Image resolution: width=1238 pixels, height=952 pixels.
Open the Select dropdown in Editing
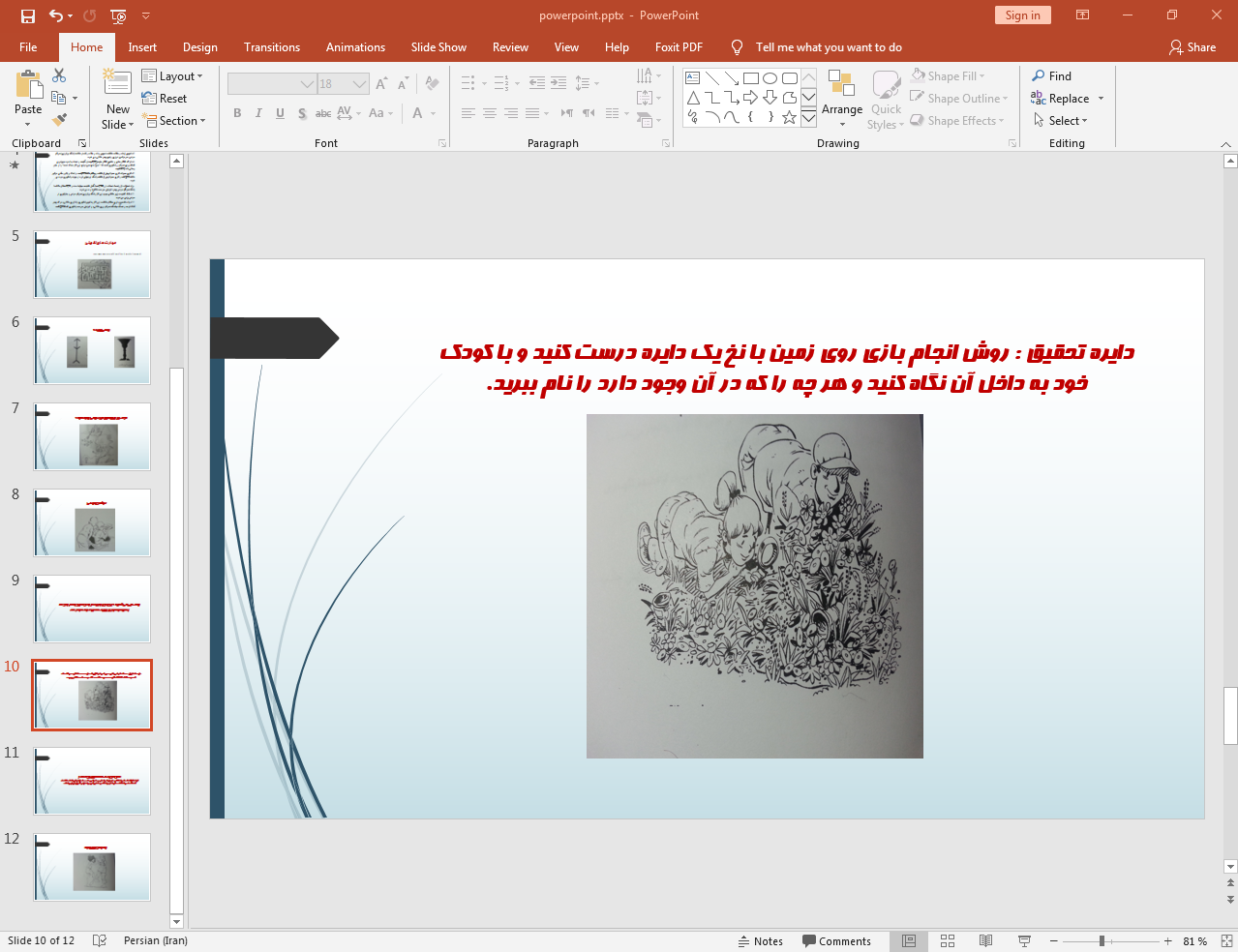click(1060, 121)
